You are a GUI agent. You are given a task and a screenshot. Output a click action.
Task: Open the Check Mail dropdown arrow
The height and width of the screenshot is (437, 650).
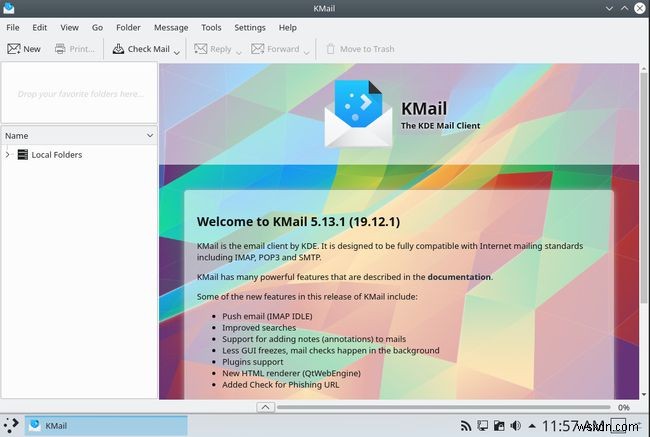click(177, 53)
